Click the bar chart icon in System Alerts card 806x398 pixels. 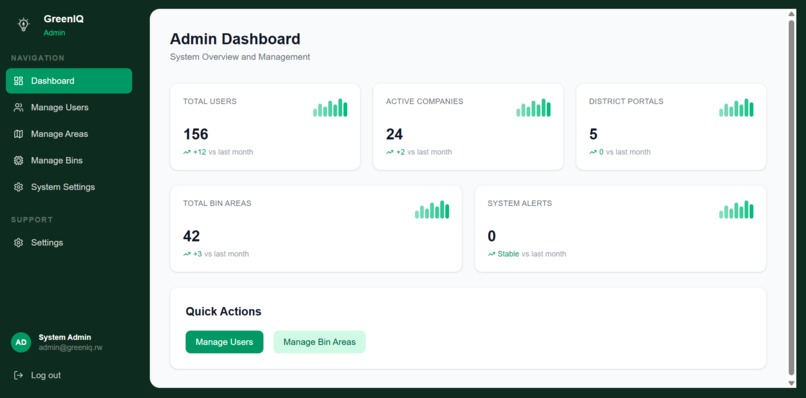(x=737, y=209)
